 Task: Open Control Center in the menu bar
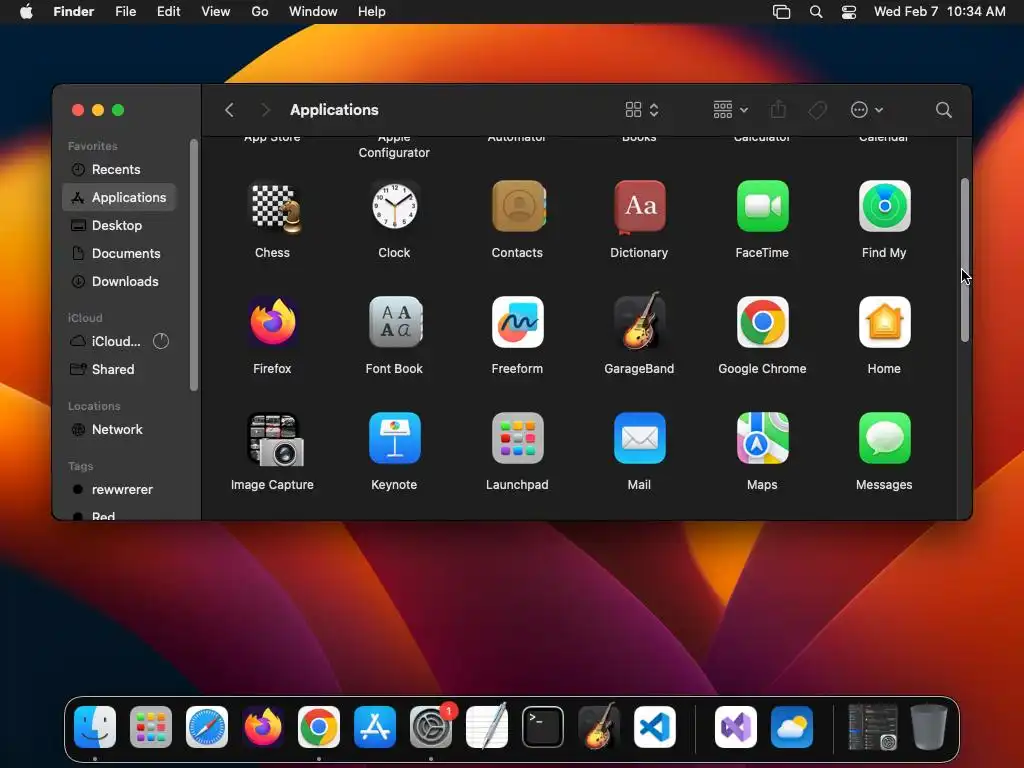pyautogui.click(x=849, y=11)
